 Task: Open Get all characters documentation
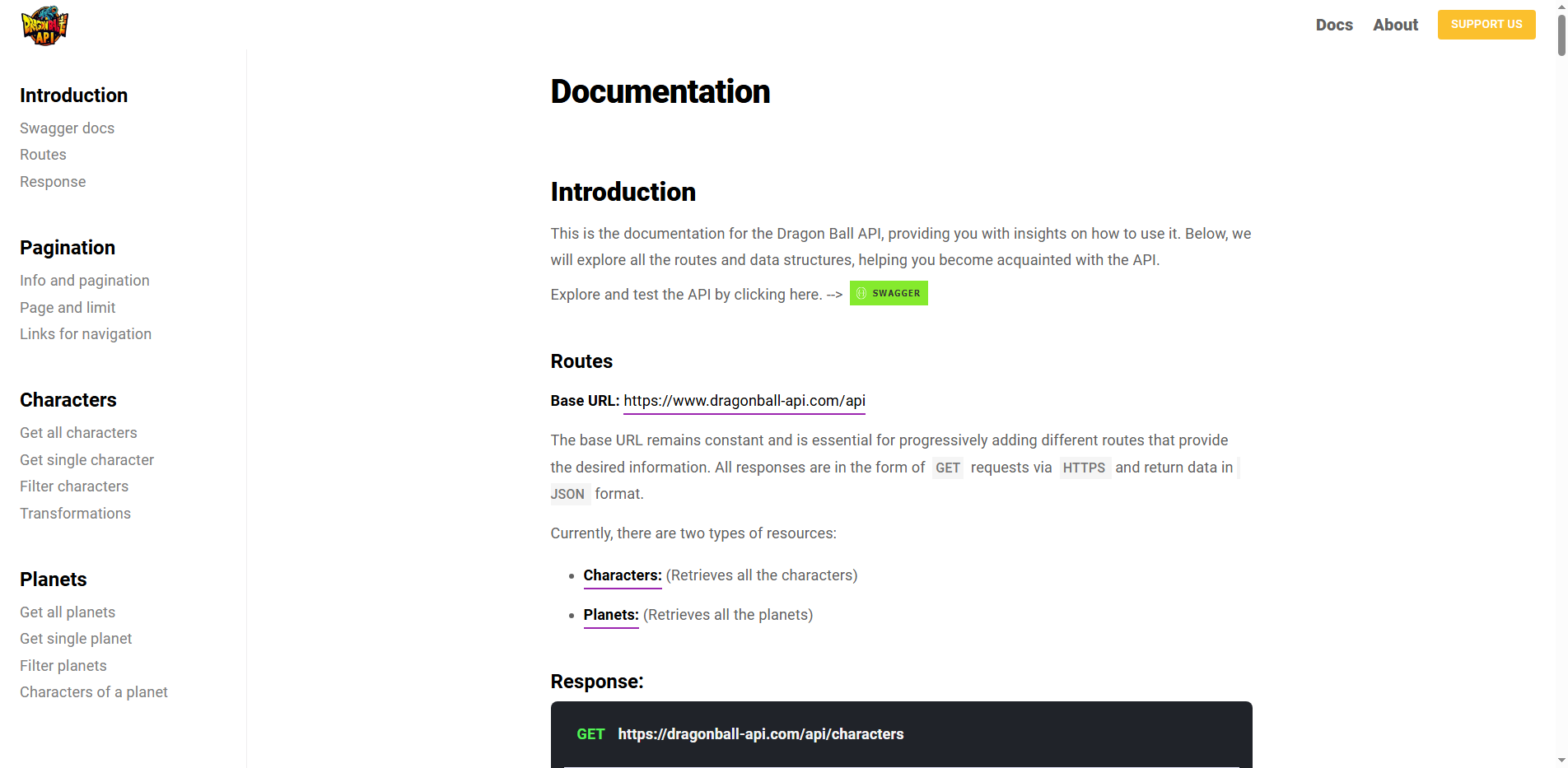pyautogui.click(x=78, y=432)
